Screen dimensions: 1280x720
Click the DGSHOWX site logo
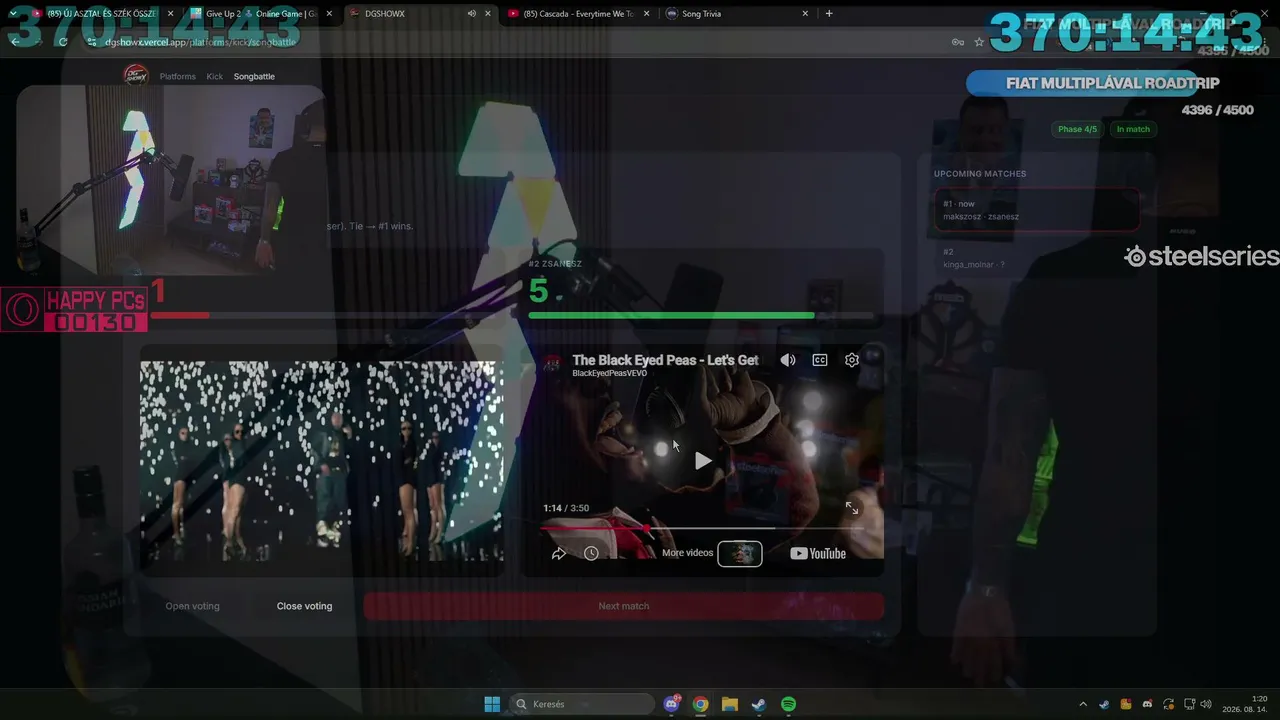135,75
